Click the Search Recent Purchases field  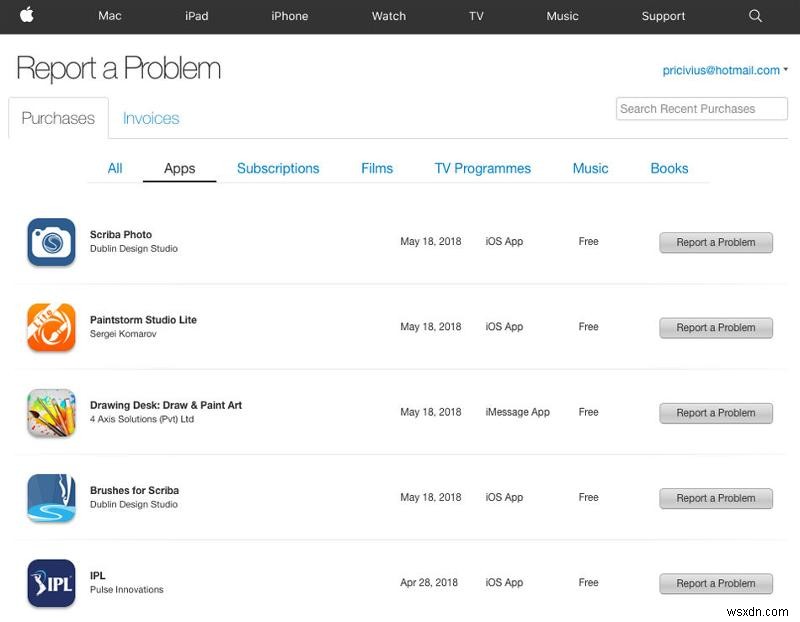pyautogui.click(x=701, y=108)
